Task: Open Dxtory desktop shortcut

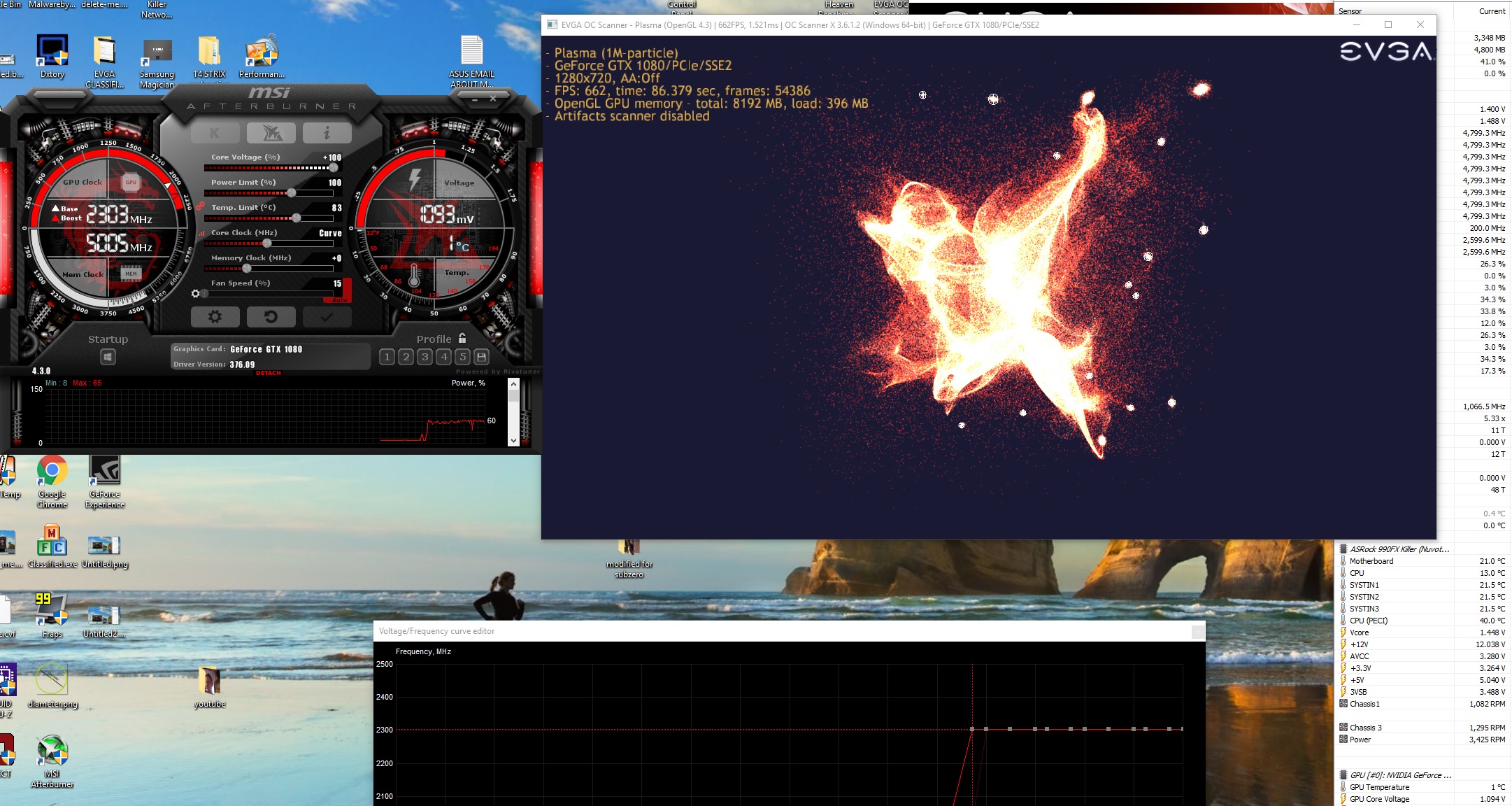Action: (52, 56)
